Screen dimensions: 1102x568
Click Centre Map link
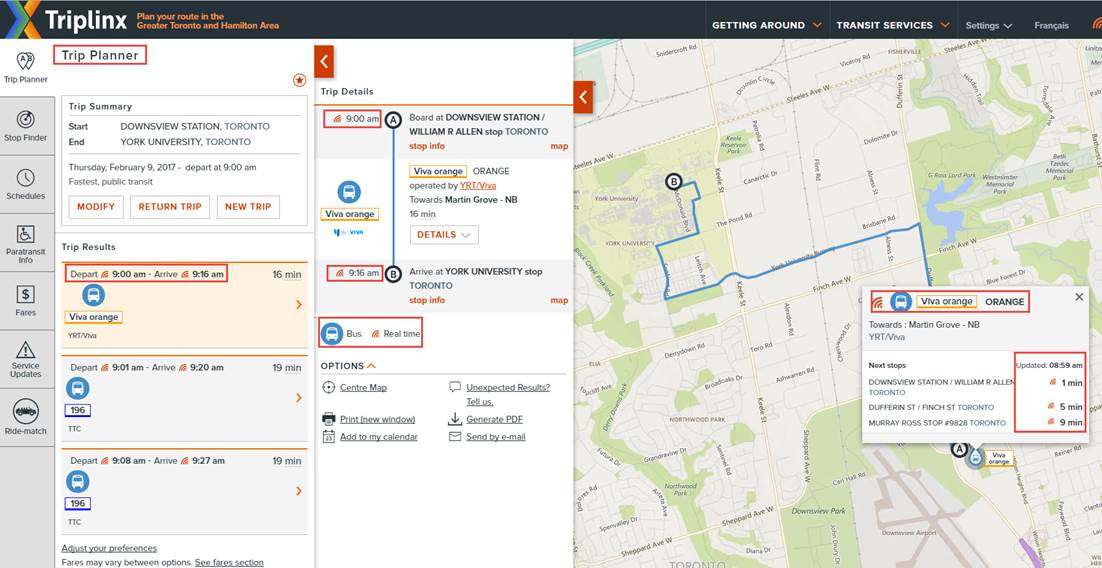363,387
